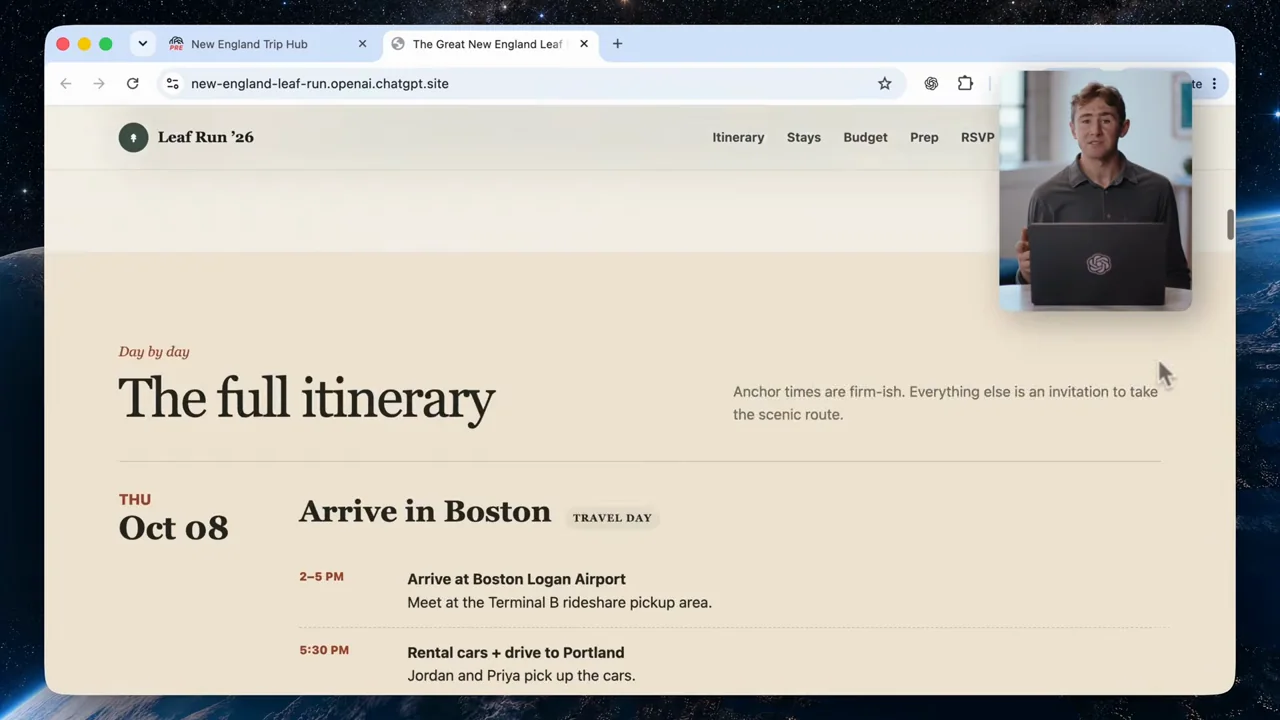1280x720 pixels.
Task: Click the Leaf Run '26 site title
Action: coord(205,137)
